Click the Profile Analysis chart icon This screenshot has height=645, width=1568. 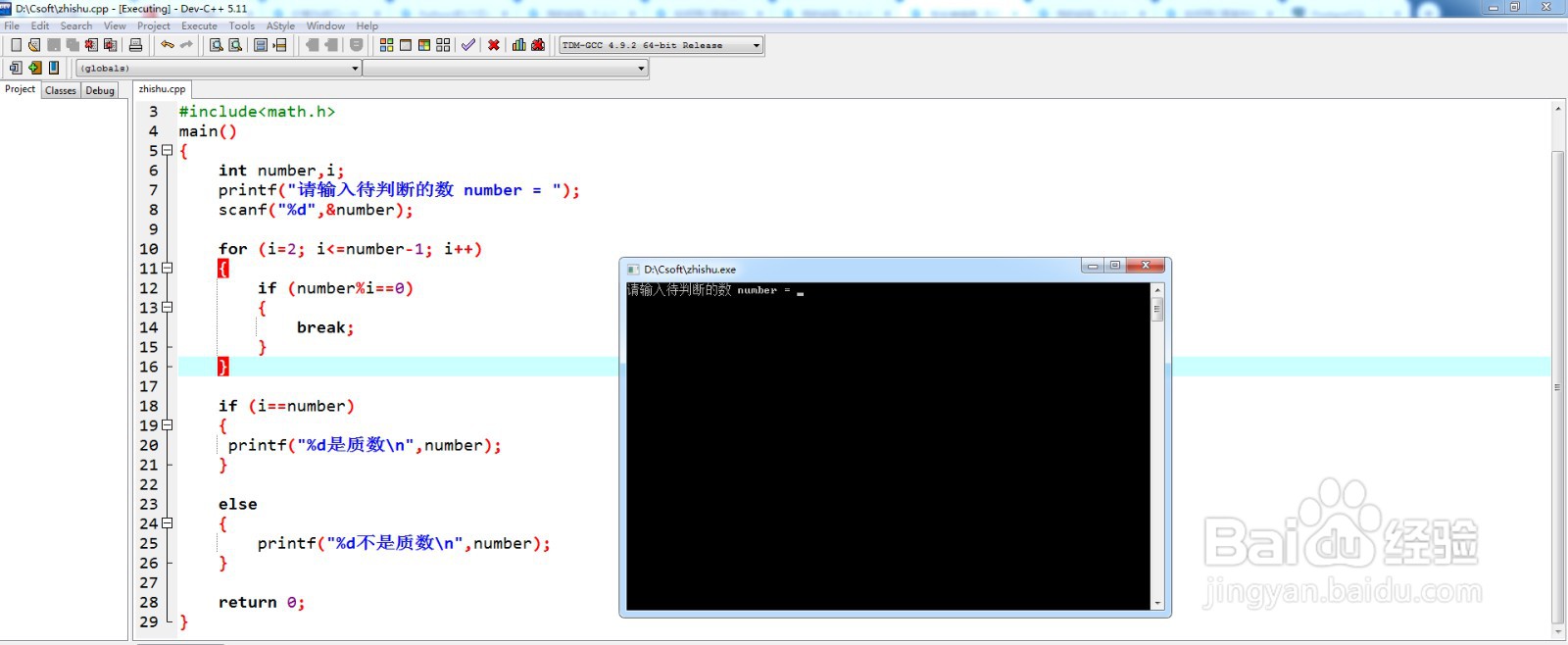[519, 45]
